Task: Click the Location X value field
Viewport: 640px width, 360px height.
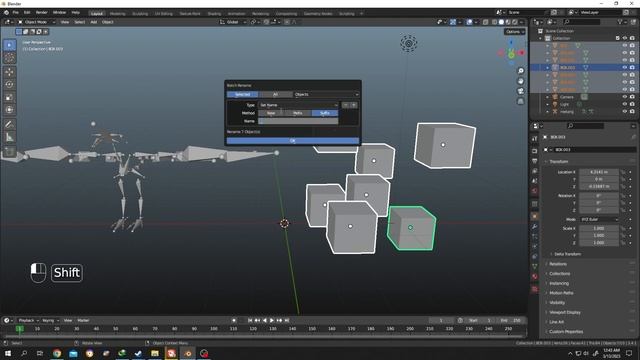Action: tap(599, 172)
